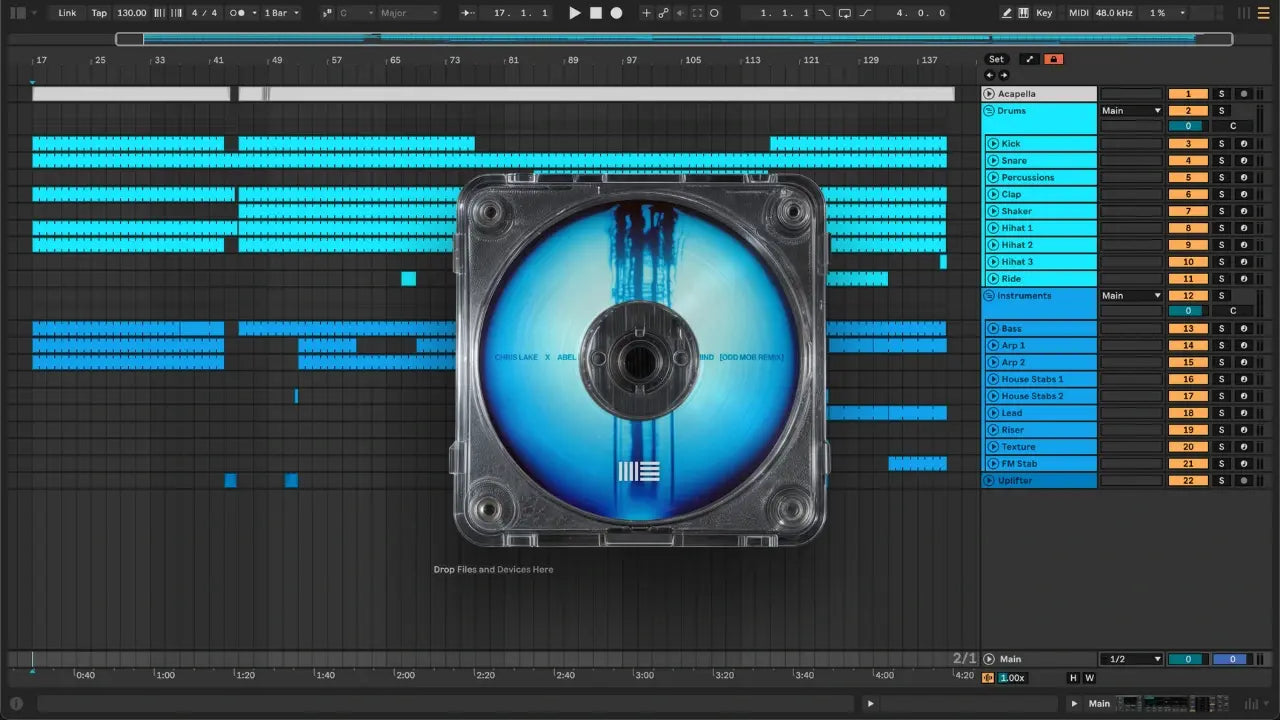Toggle the browser view icon at top left
The image size is (1280, 720).
(18, 13)
